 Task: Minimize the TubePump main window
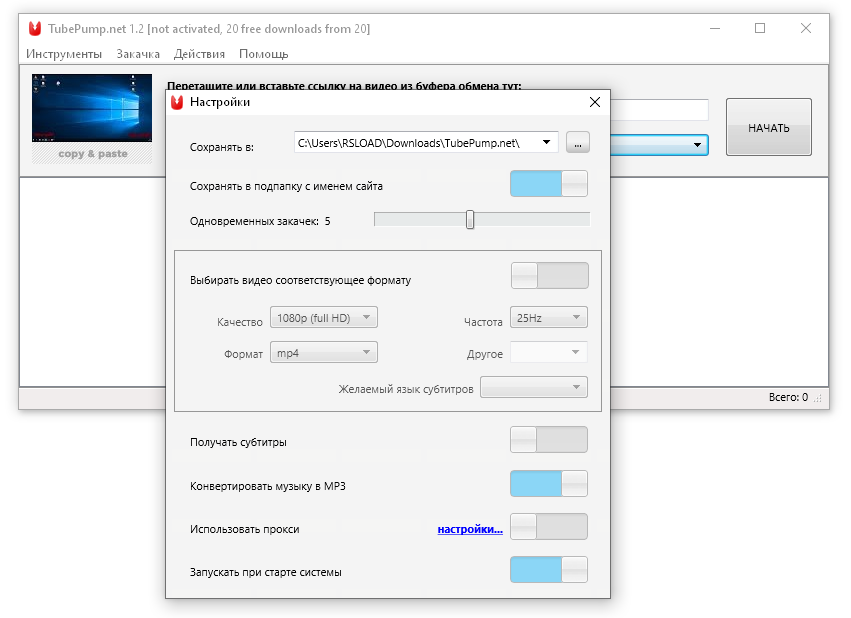715,28
